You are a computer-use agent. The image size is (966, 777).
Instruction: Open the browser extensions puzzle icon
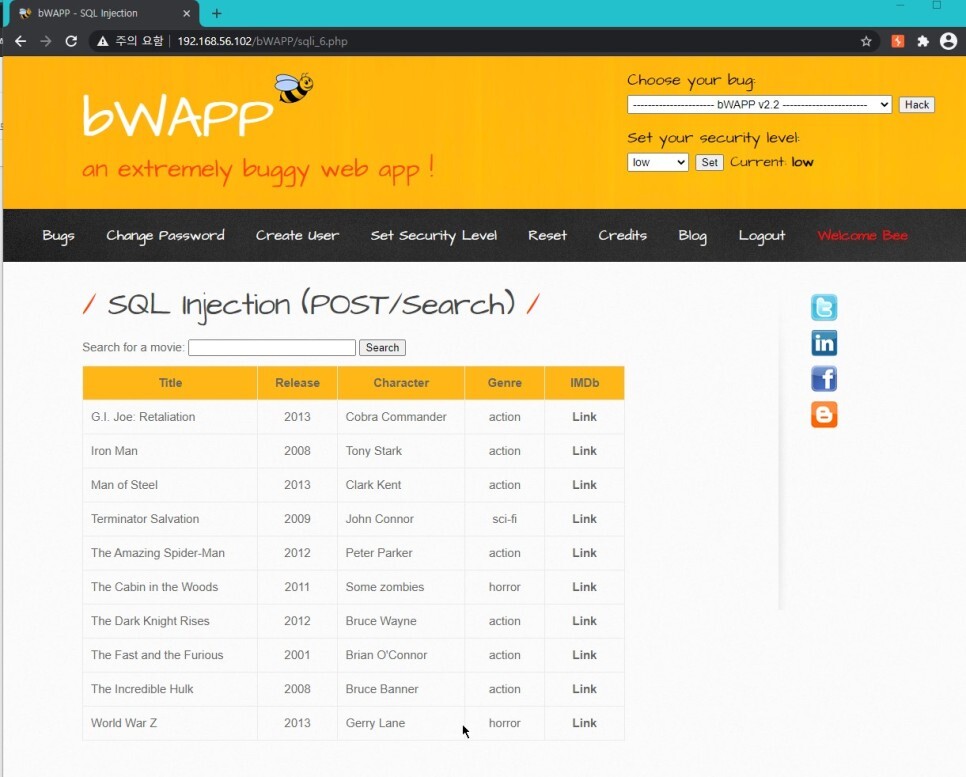923,41
